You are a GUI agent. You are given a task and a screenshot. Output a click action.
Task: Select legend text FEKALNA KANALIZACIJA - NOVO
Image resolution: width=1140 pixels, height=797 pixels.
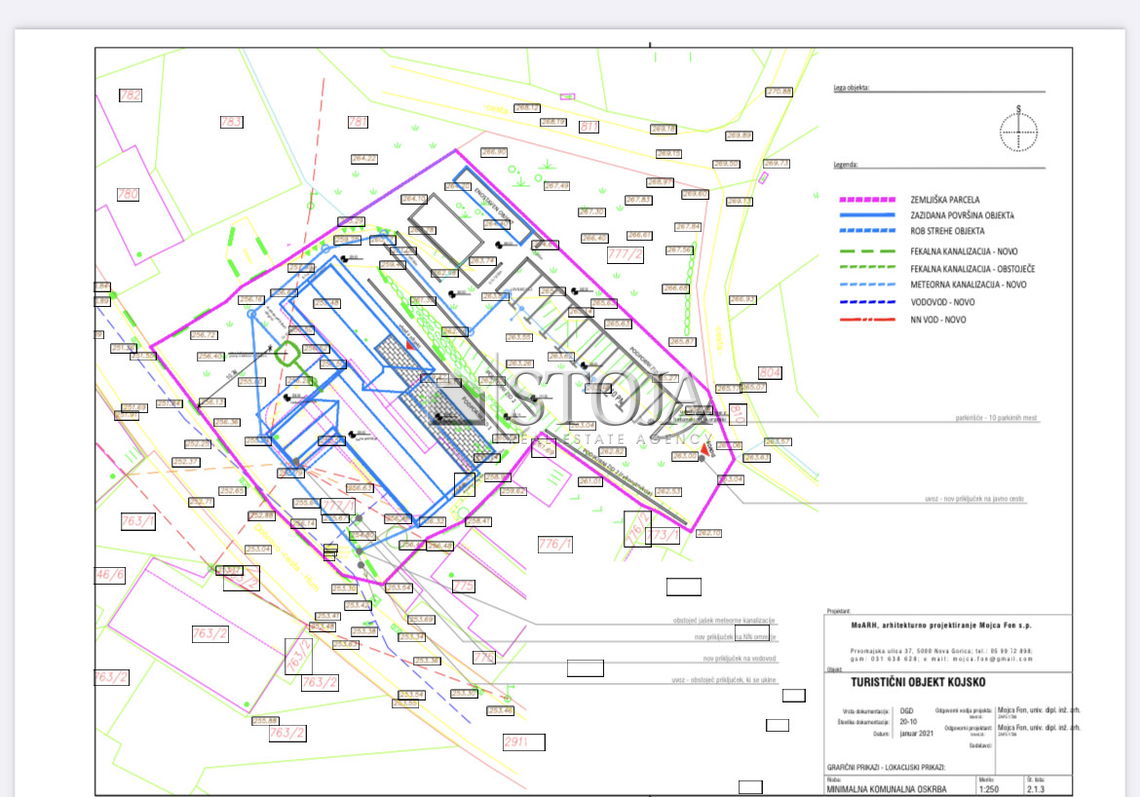(964, 252)
